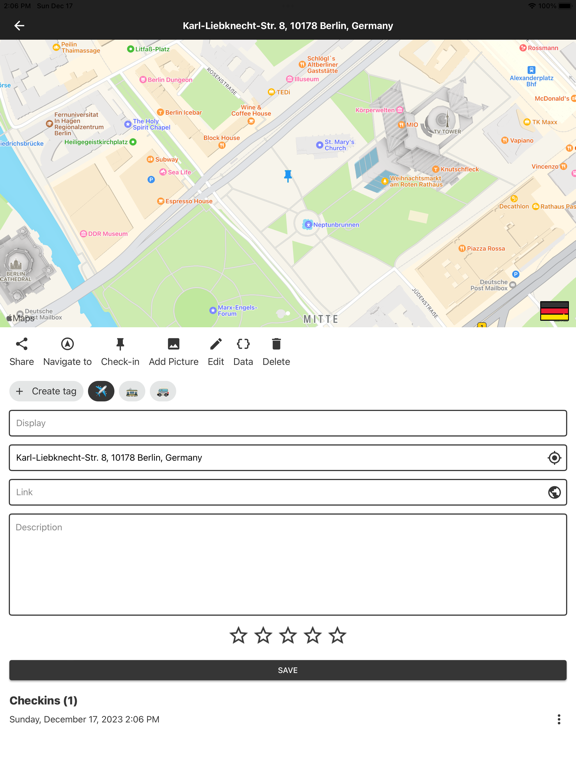Open the check-in entry's three-dot menu

tap(559, 719)
